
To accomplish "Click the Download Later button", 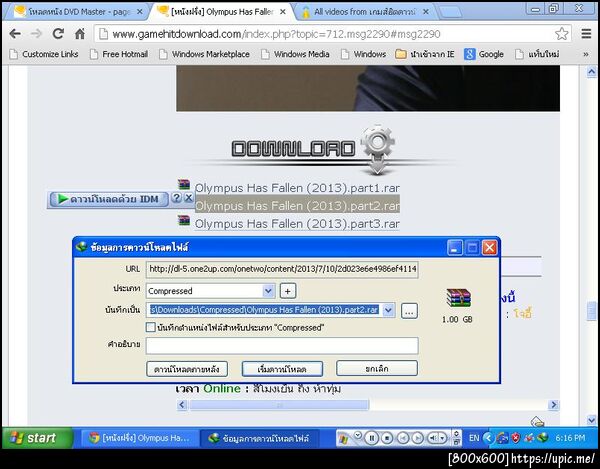I will [x=187, y=369].
